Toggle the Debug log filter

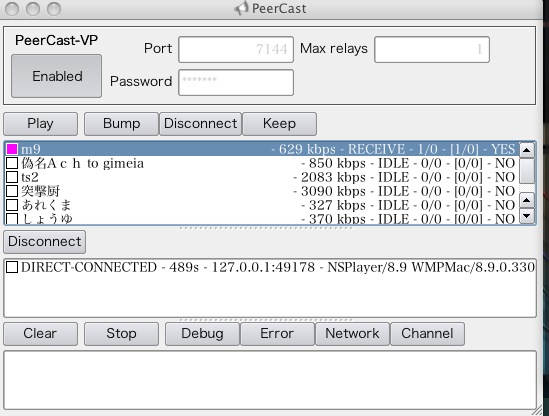(202, 334)
